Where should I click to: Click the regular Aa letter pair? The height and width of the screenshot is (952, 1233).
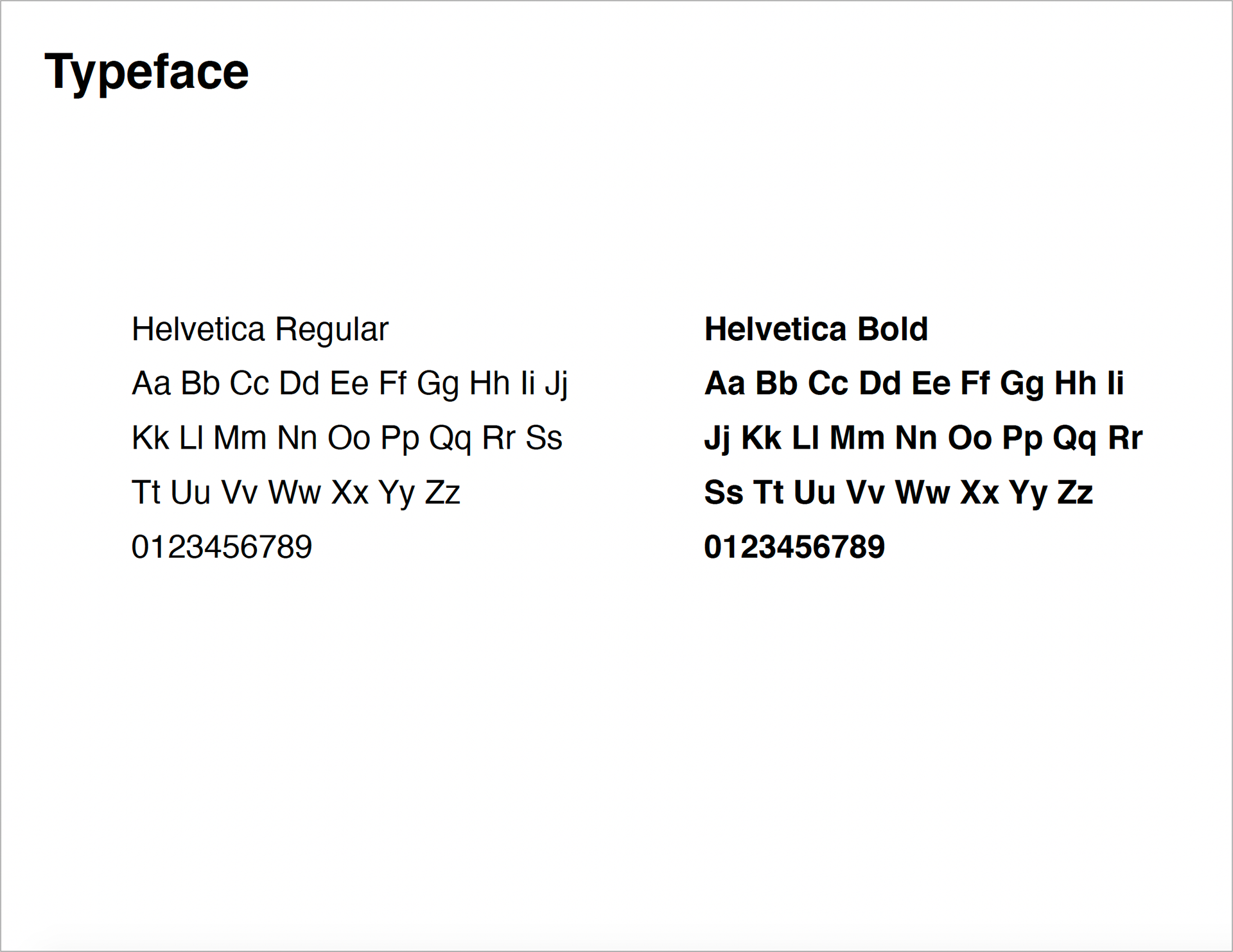[152, 383]
